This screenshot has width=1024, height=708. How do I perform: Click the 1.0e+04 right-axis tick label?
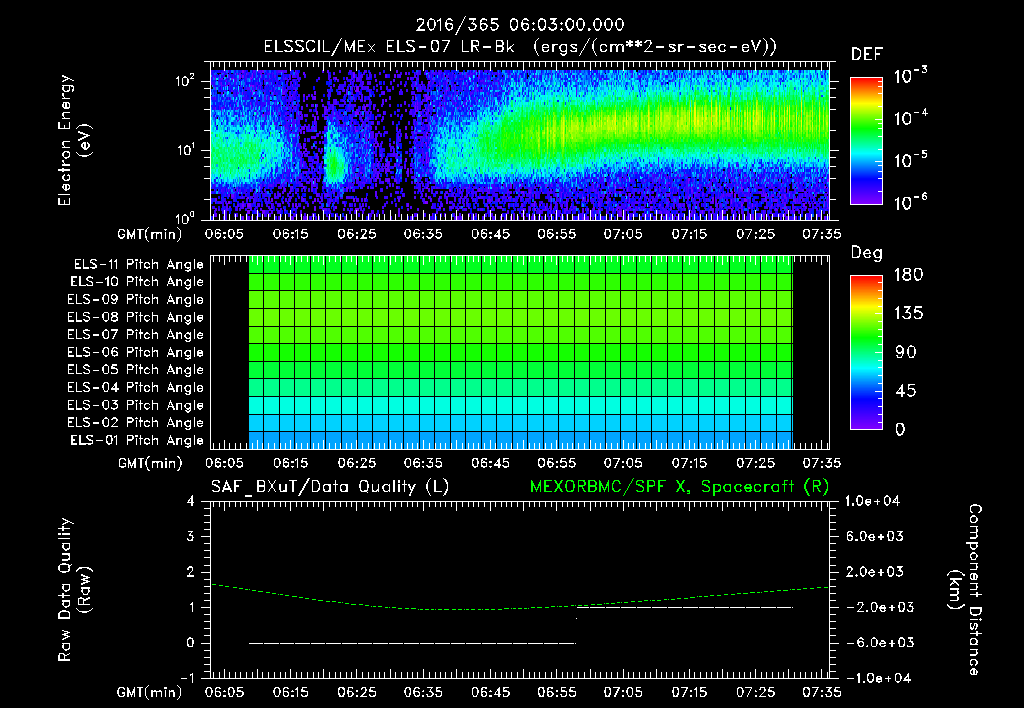(x=872, y=501)
